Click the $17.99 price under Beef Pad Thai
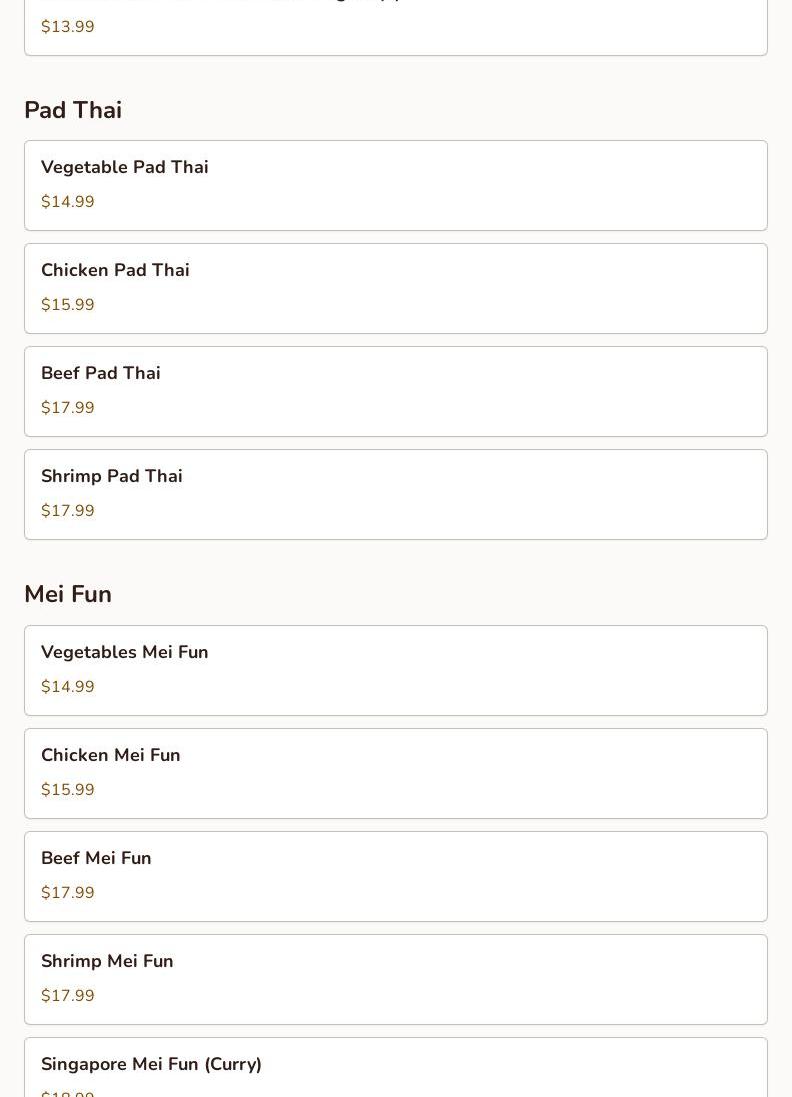The image size is (792, 1097). (68, 408)
